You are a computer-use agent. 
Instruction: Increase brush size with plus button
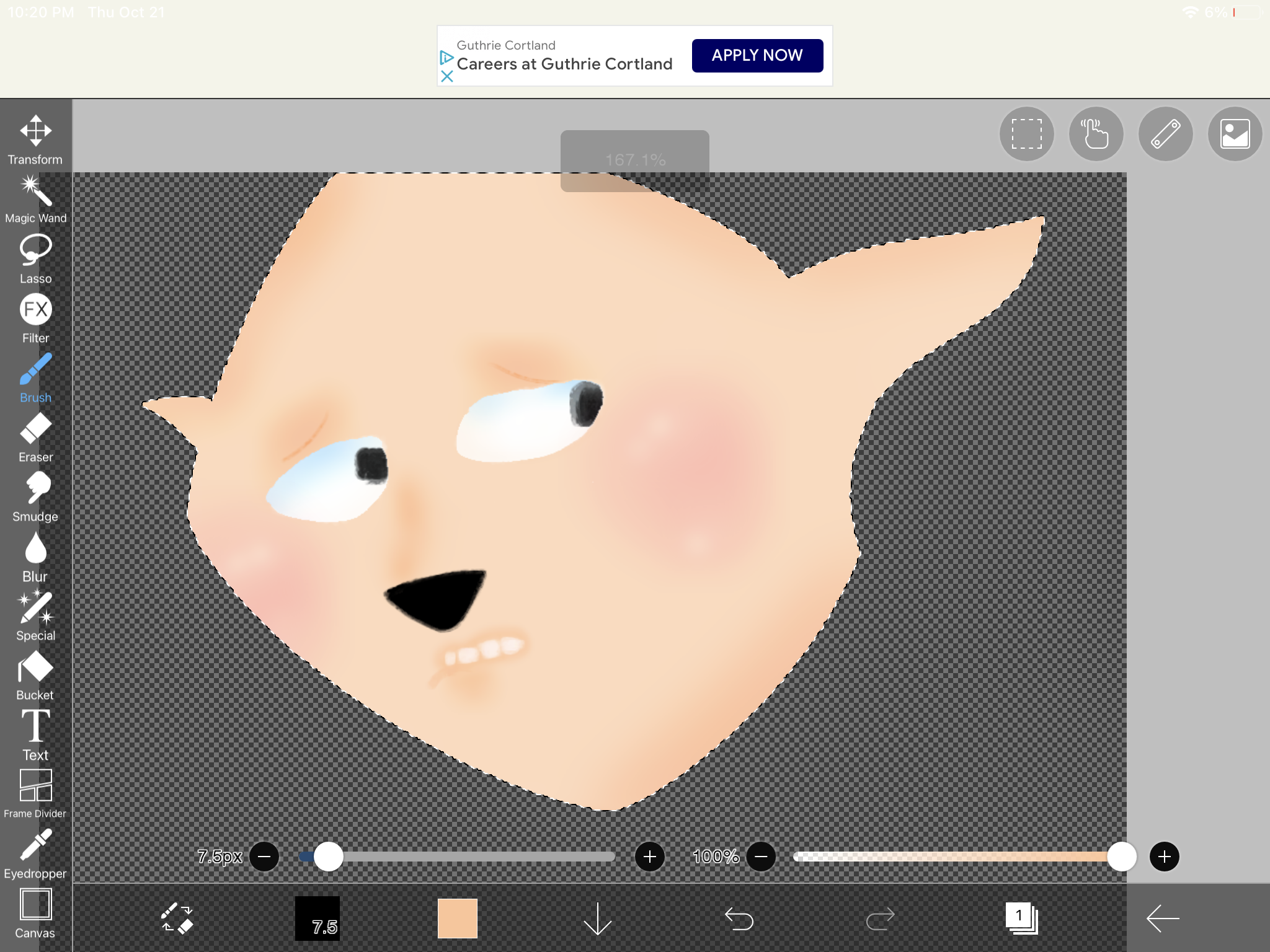click(x=649, y=857)
